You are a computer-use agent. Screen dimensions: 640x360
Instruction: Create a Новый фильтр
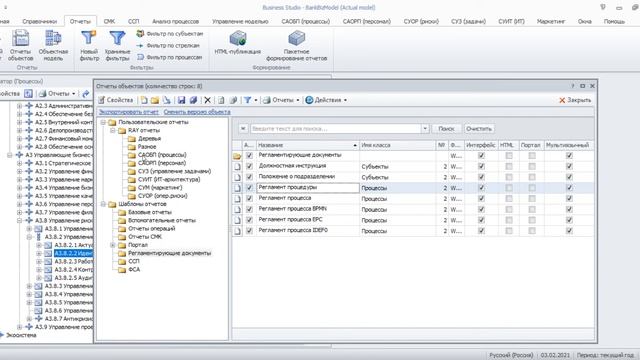[x=89, y=46]
